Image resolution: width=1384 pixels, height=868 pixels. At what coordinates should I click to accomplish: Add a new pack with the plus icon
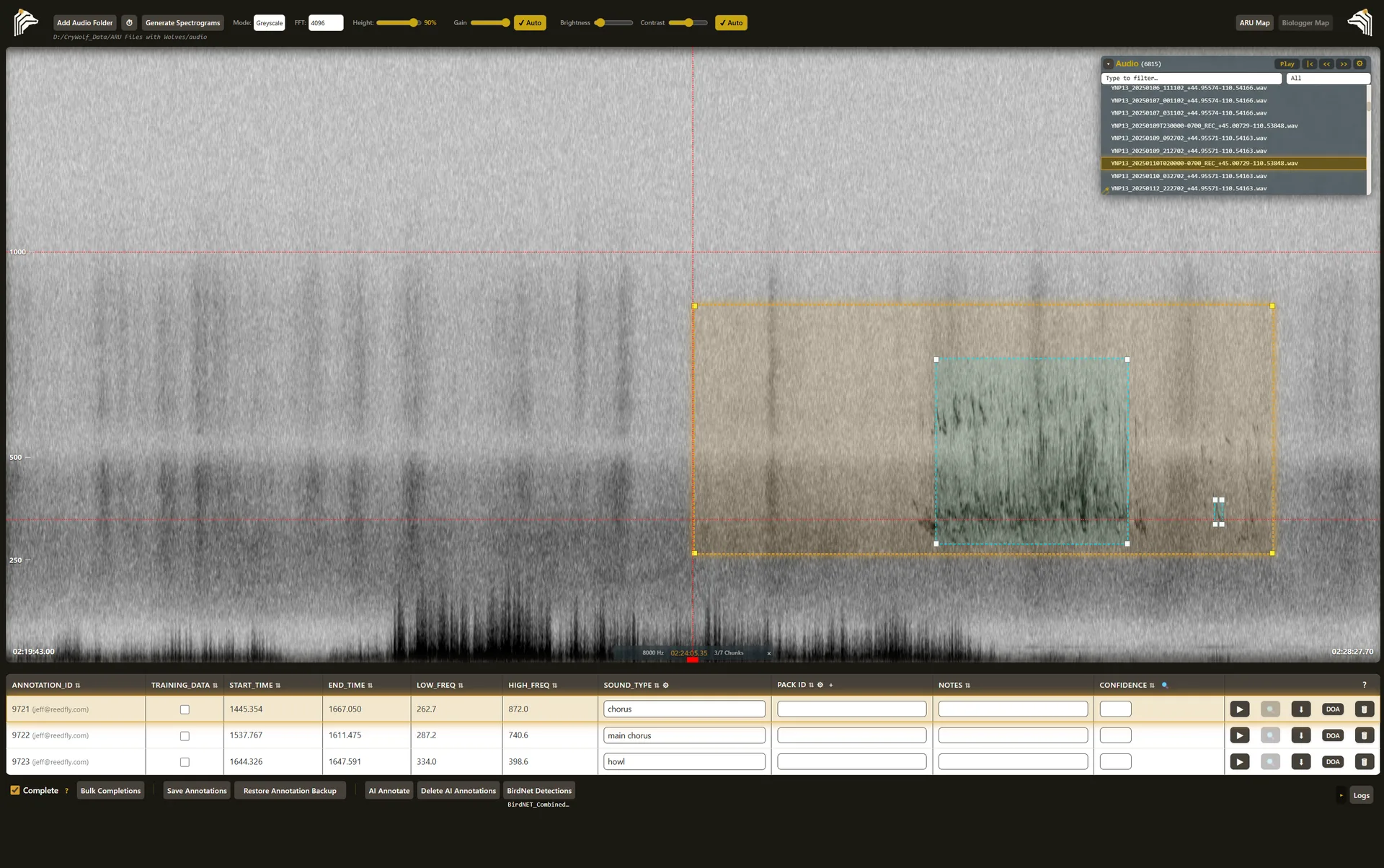[830, 685]
